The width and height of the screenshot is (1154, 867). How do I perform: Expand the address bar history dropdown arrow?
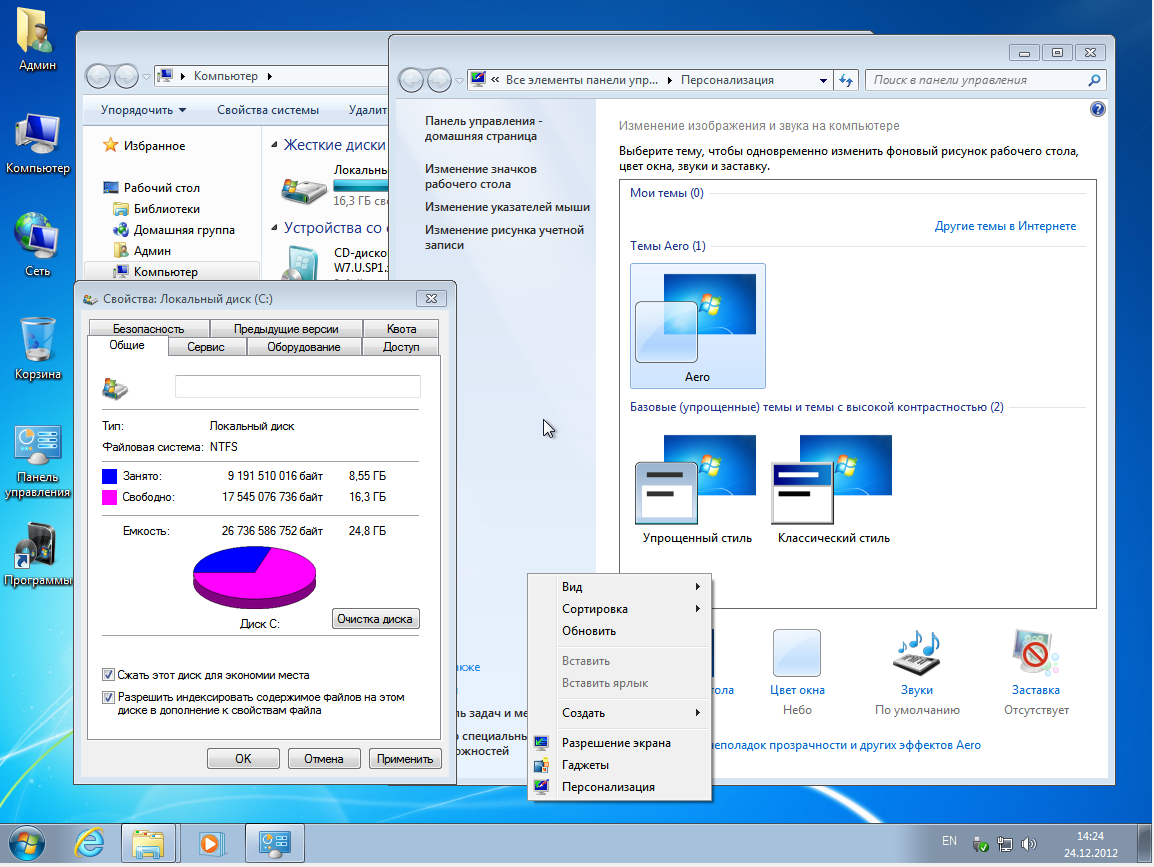823,80
